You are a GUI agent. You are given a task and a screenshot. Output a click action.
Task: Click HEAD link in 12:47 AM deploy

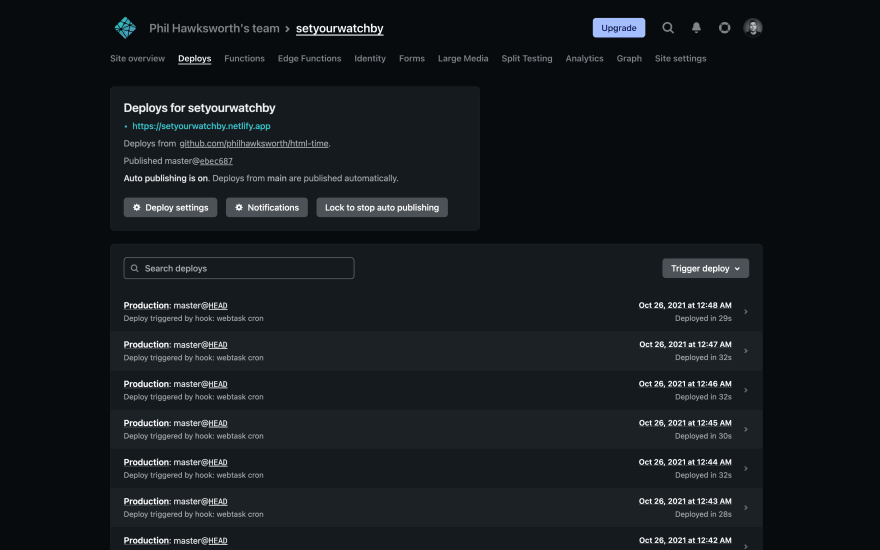coord(218,345)
